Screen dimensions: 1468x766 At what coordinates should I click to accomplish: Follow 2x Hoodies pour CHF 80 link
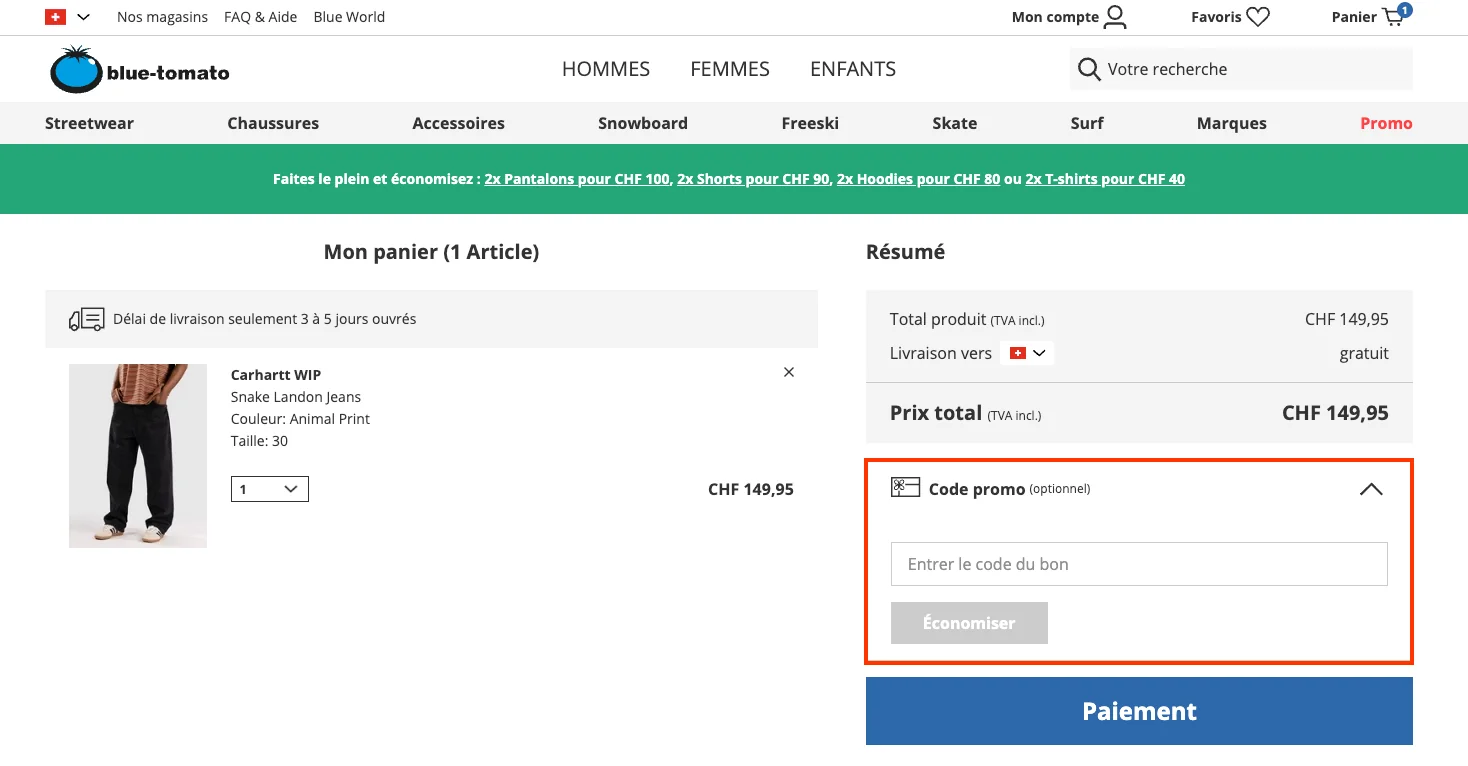point(918,179)
